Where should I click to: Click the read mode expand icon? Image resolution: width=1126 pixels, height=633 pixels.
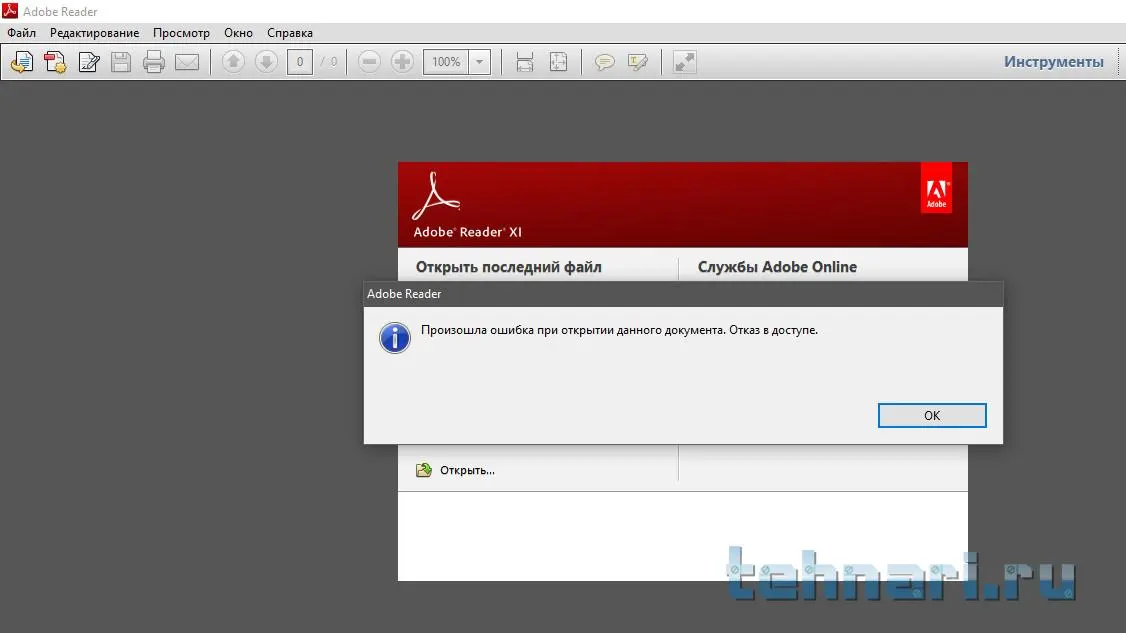coord(684,62)
